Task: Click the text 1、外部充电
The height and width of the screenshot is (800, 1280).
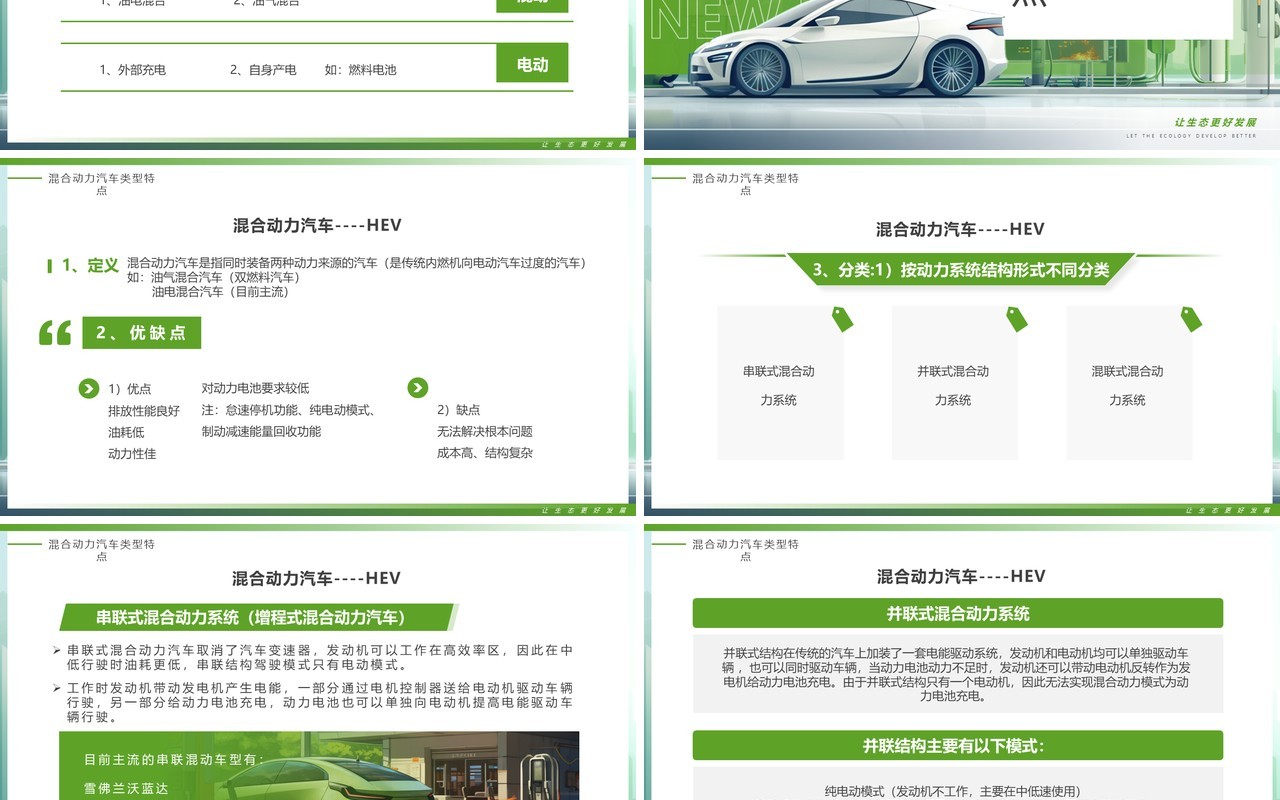Action: click(132, 70)
